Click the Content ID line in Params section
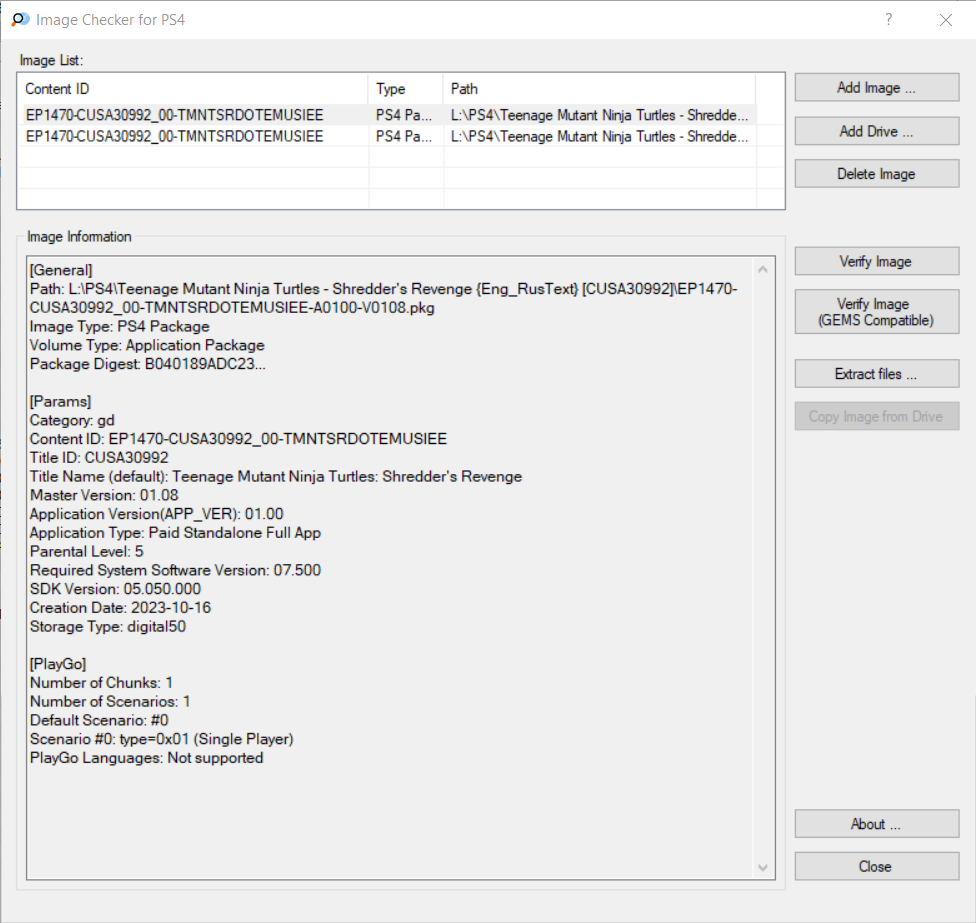This screenshot has height=923, width=976. point(238,439)
